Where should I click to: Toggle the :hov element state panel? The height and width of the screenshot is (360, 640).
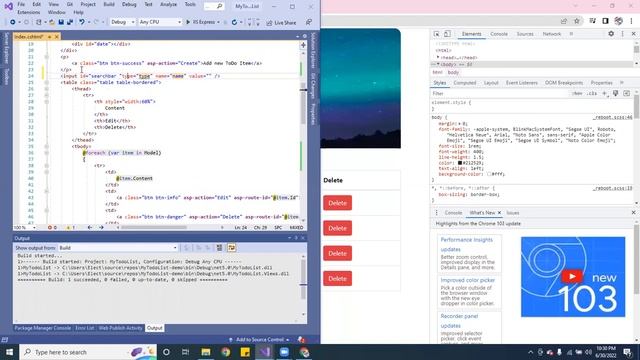577,93
